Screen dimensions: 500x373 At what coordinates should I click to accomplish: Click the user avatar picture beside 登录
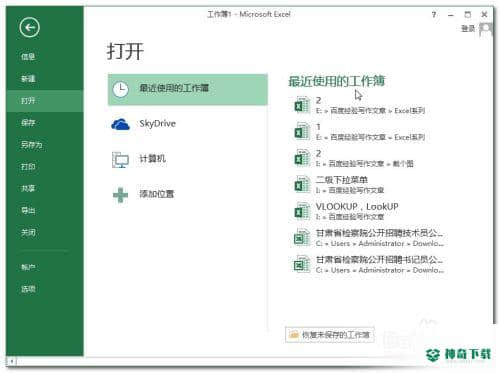[486, 29]
